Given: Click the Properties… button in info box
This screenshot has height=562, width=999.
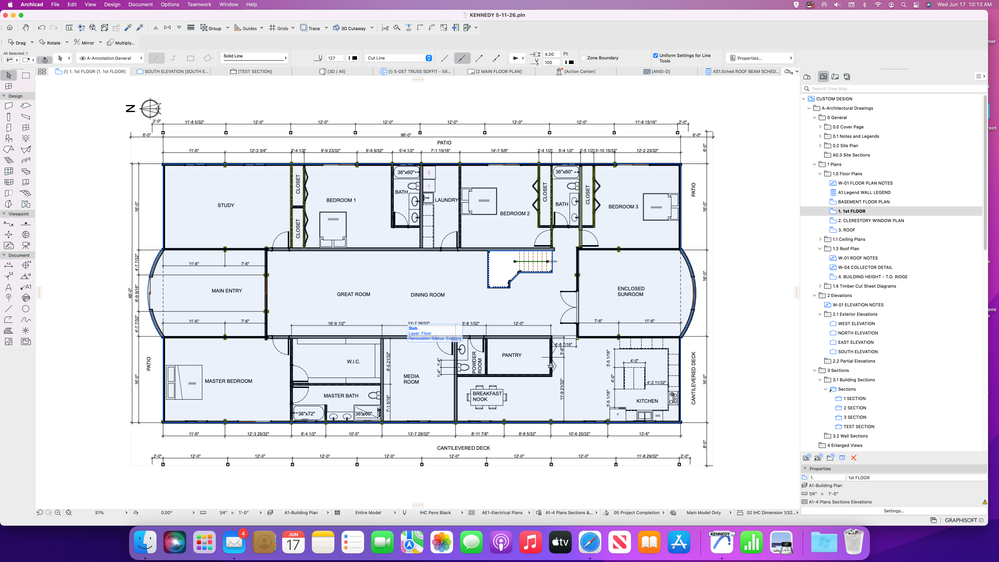Looking at the screenshot, I should pyautogui.click(x=760, y=58).
